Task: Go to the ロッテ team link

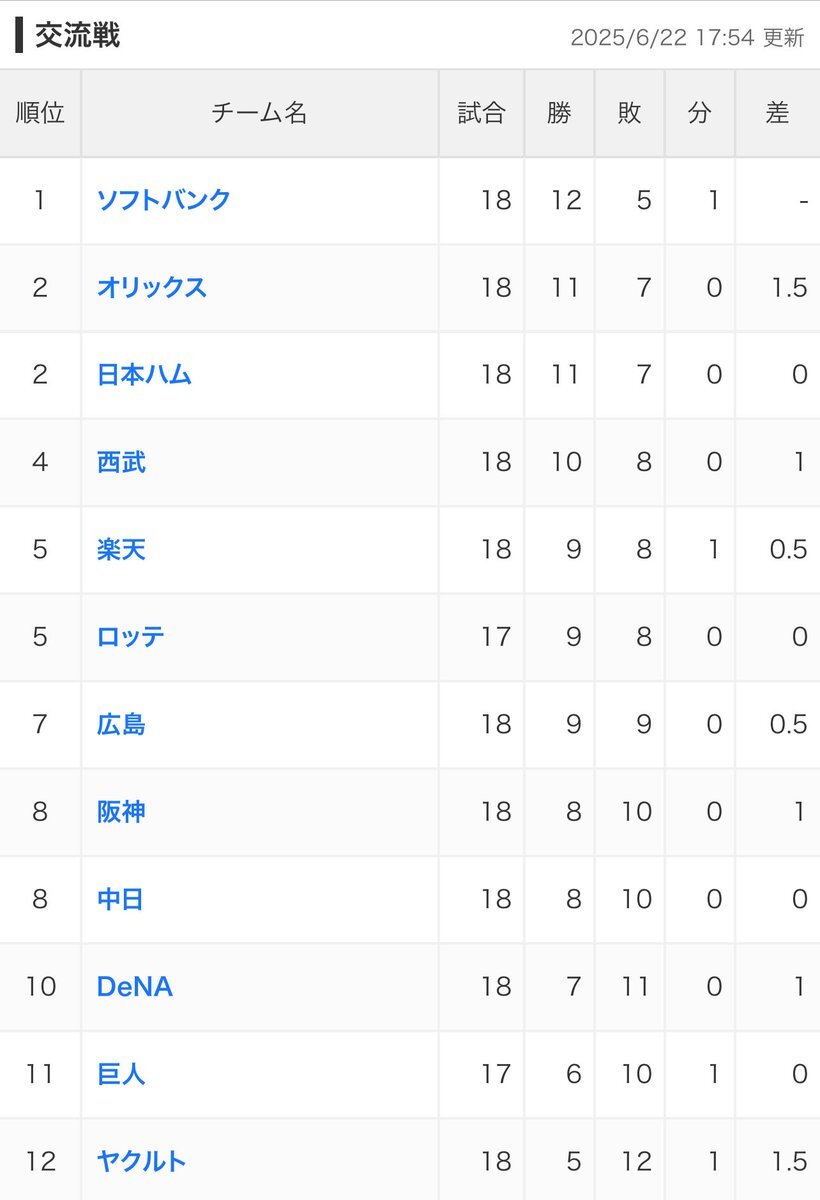Action: click(x=131, y=637)
